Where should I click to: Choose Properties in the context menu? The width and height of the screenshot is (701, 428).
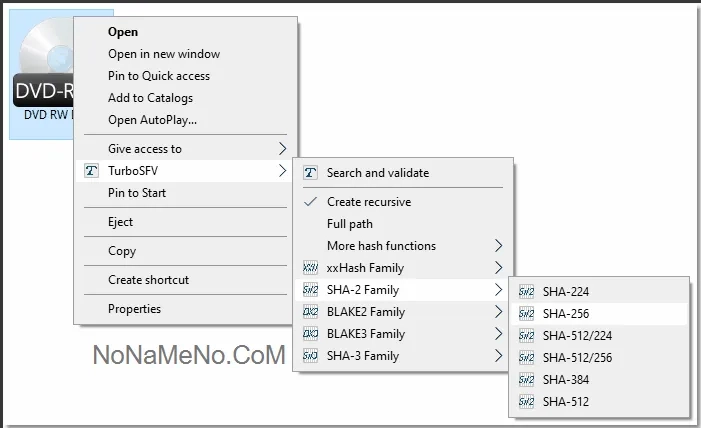[134, 309]
